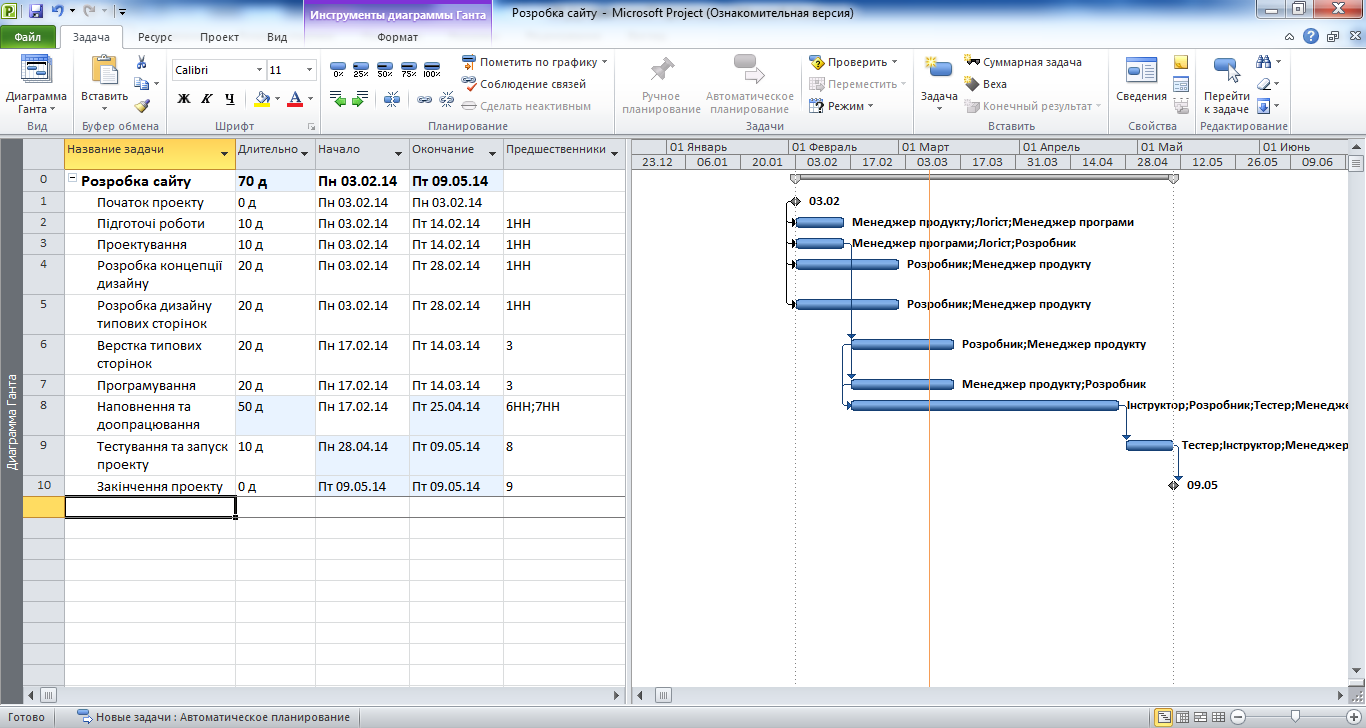The height and width of the screenshot is (728, 1366).
Task: Click the zoom slider in the status bar
Action: point(1296,717)
